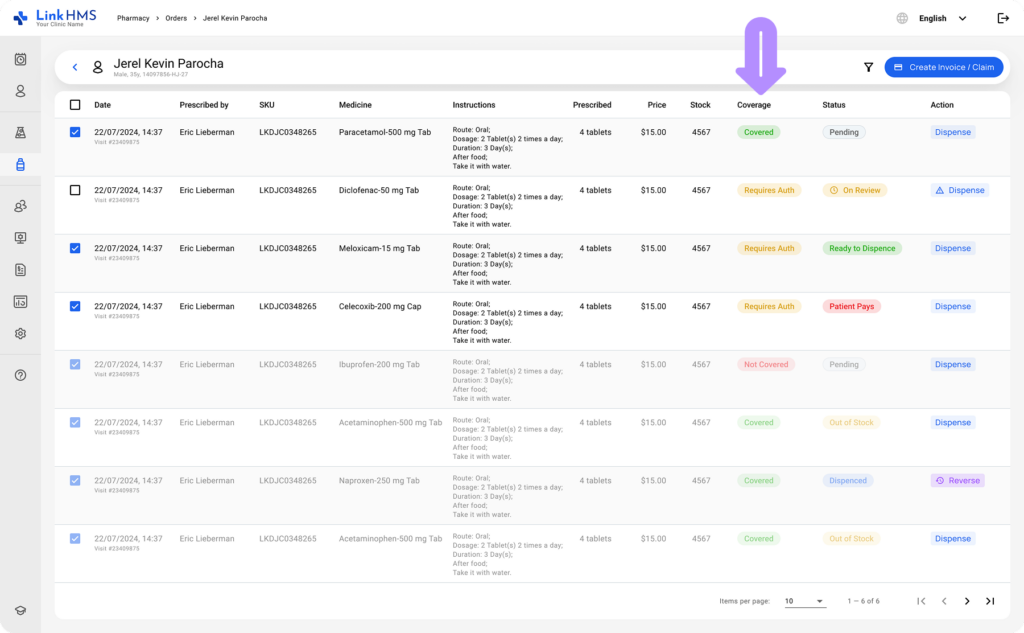This screenshot has height=633, width=1024.
Task: Click the Not Covered badge on the Ibuprofen row
Action: click(765, 365)
